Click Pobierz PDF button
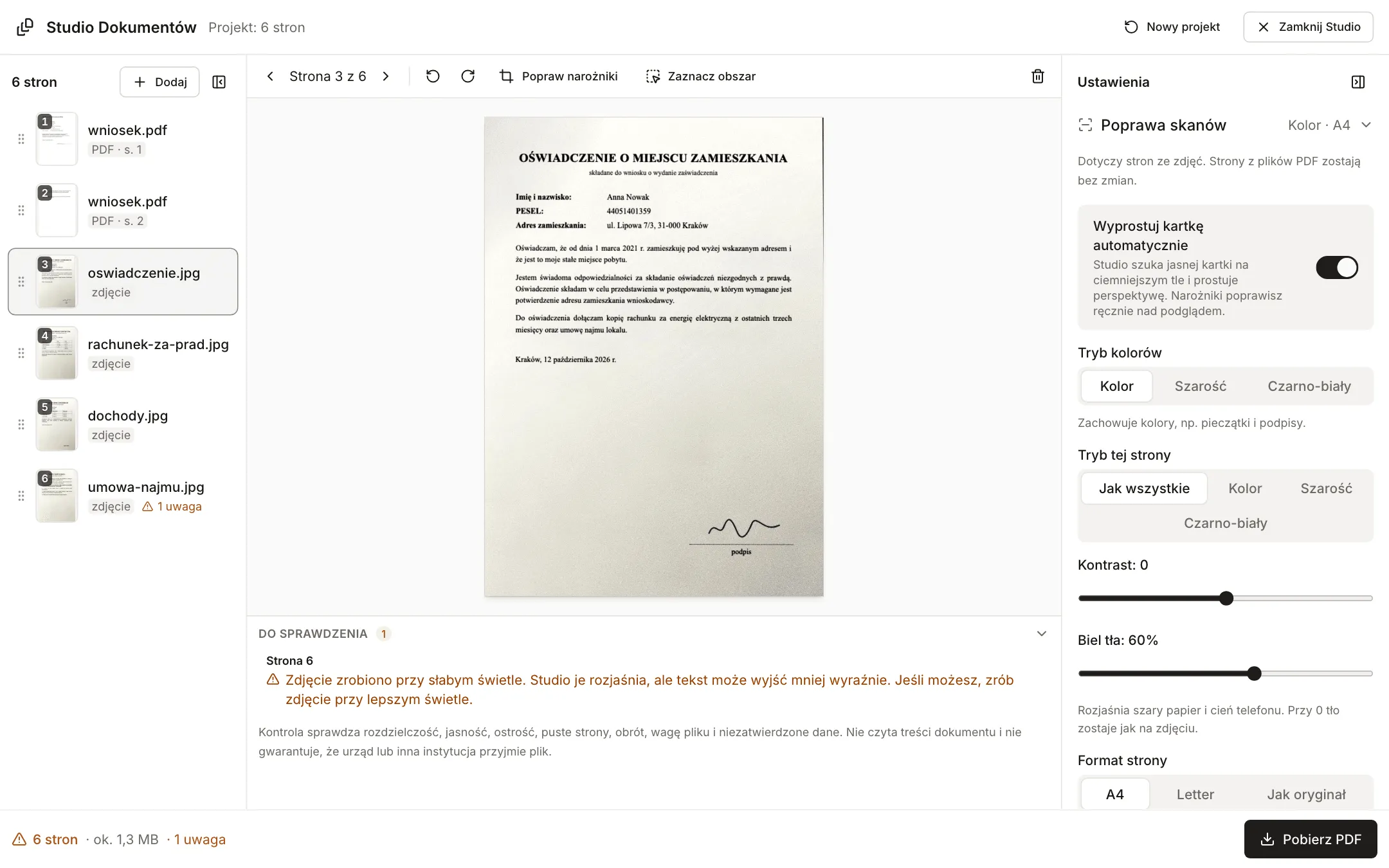1389x868 pixels. tap(1311, 839)
